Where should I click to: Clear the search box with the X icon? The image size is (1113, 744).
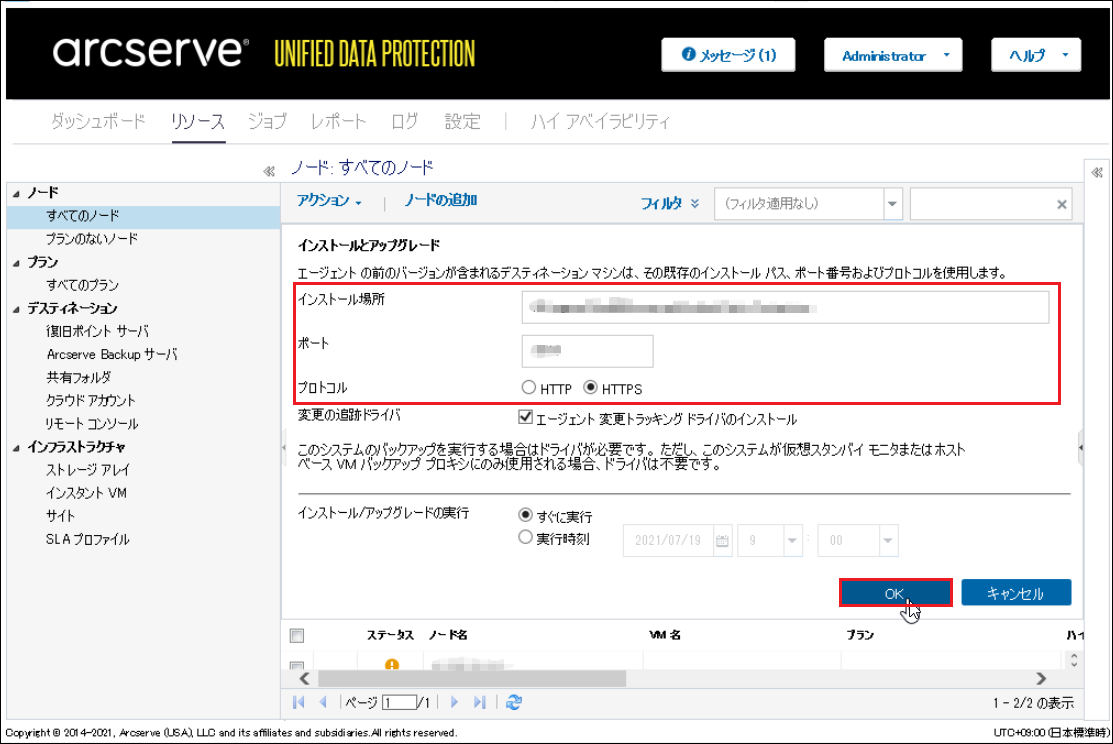1062,204
